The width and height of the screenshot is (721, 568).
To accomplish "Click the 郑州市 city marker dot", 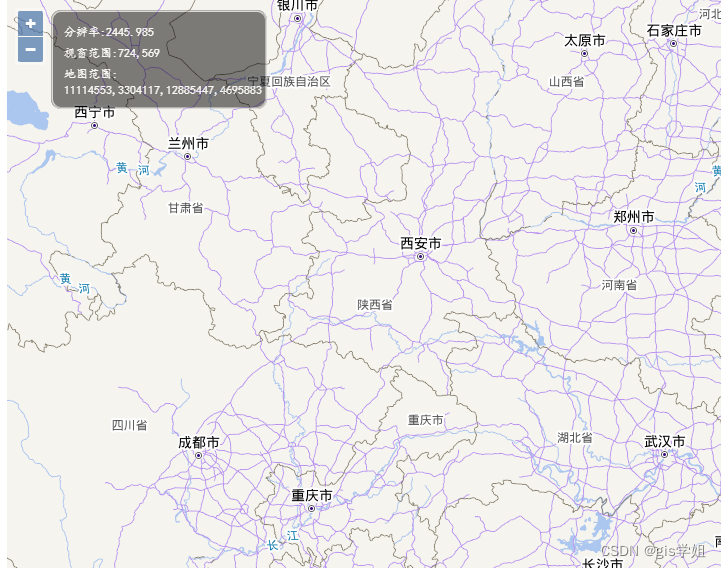I will pos(633,230).
